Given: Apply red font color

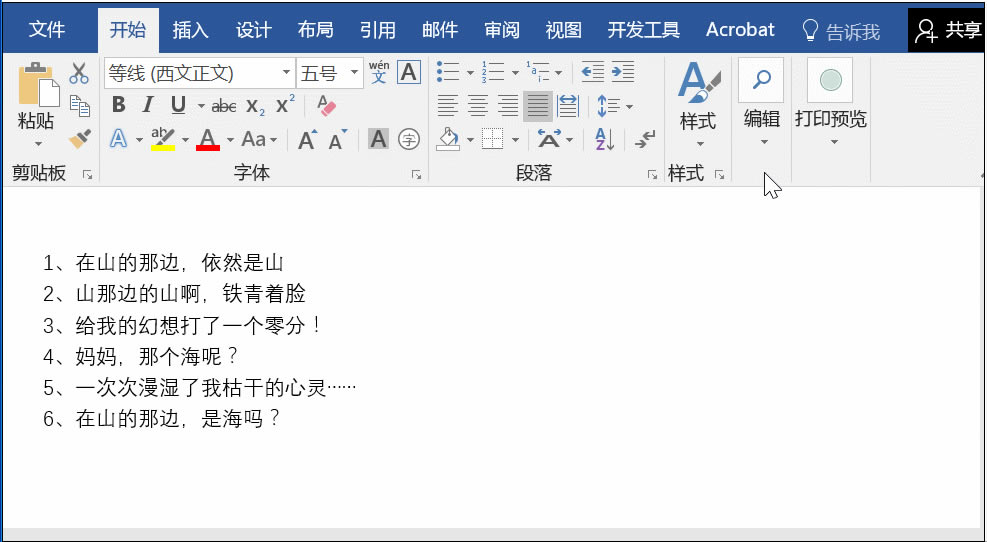Looking at the screenshot, I should (x=208, y=138).
